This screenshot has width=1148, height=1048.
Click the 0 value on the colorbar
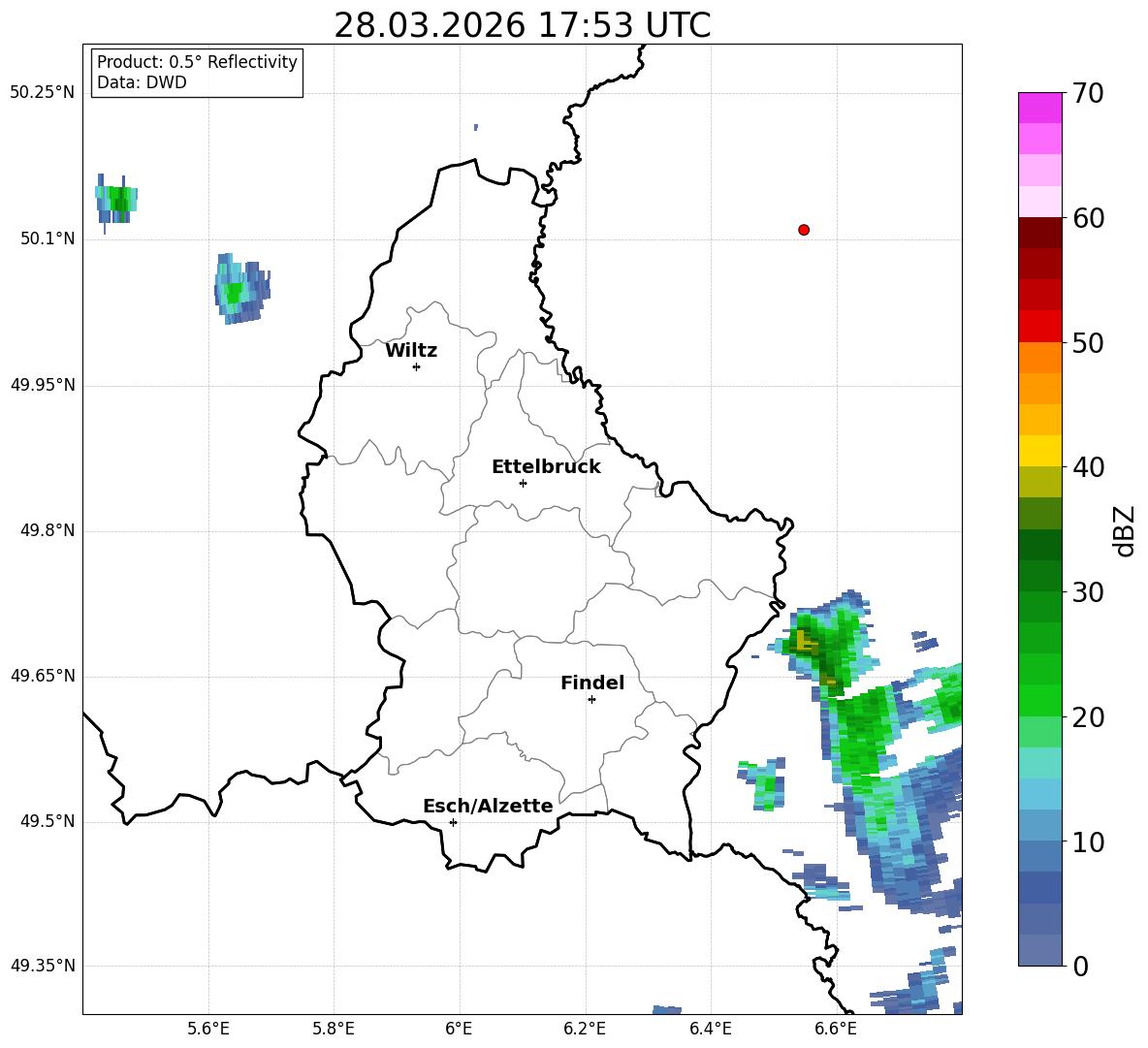click(x=1080, y=966)
